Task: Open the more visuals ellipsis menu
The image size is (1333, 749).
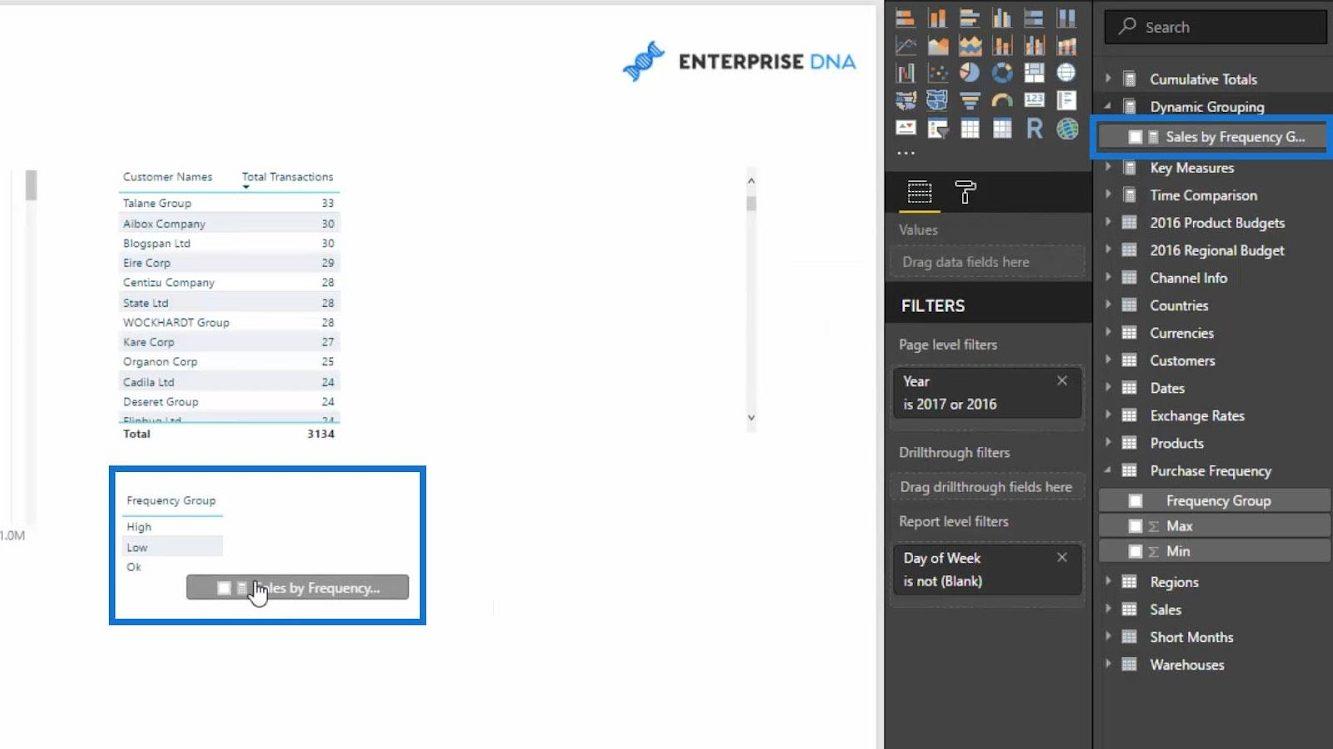Action: (x=905, y=153)
